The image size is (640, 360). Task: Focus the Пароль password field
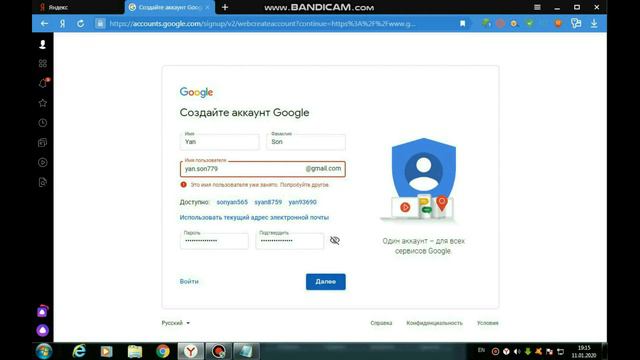(214, 241)
